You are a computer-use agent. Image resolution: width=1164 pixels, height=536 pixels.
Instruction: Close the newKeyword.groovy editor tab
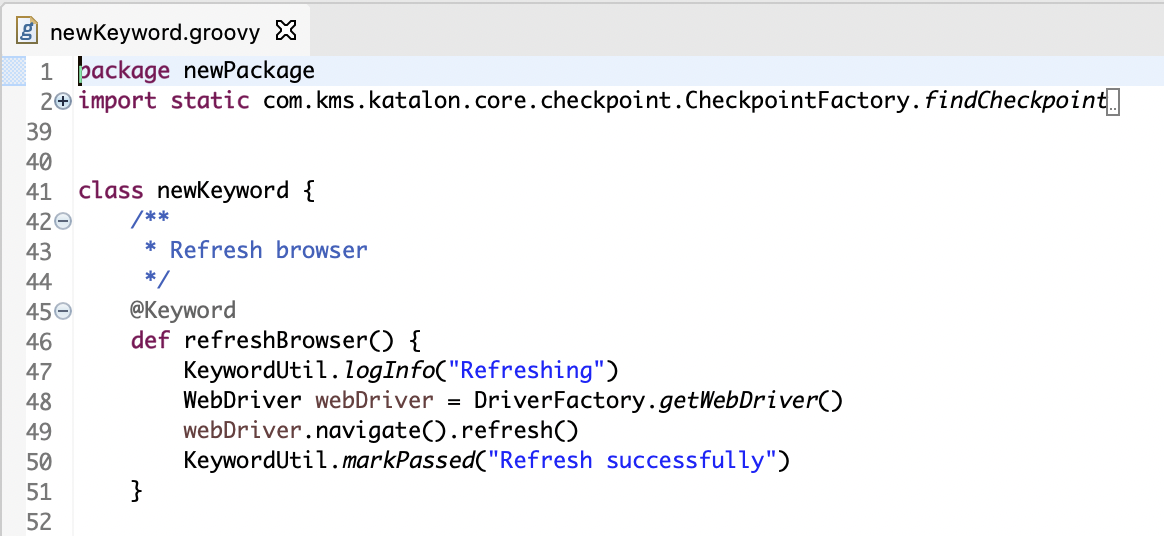click(x=286, y=31)
